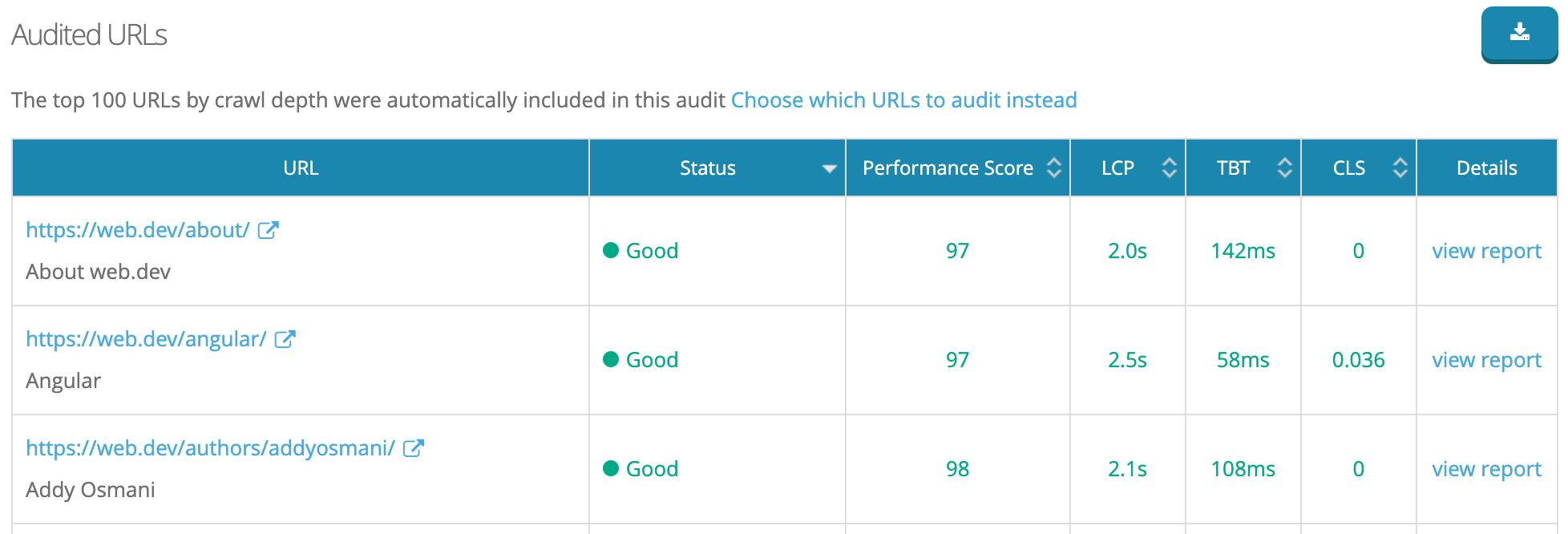Click the Details column header
The image size is (1568, 534).
1486,168
